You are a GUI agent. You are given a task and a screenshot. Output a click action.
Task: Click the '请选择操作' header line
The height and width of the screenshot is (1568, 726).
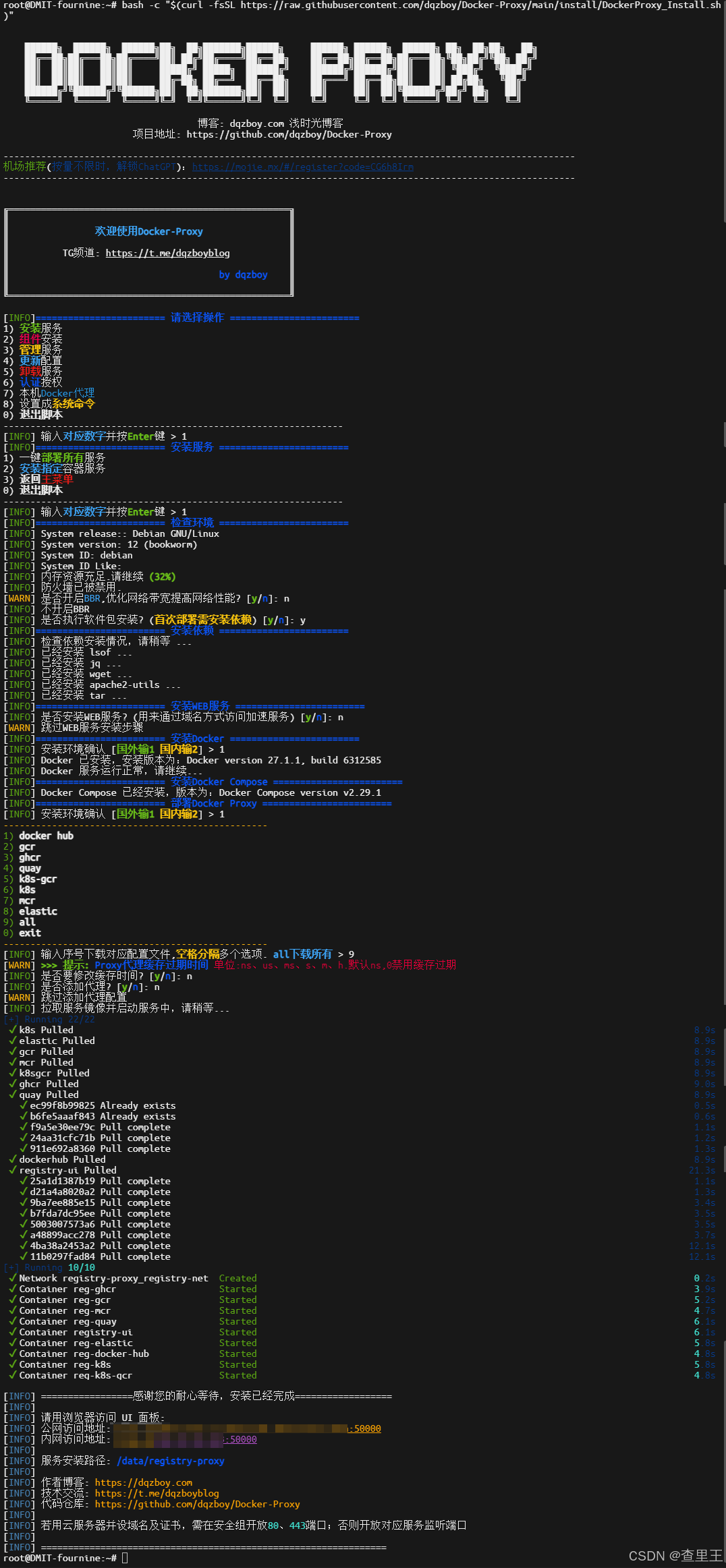(x=181, y=318)
